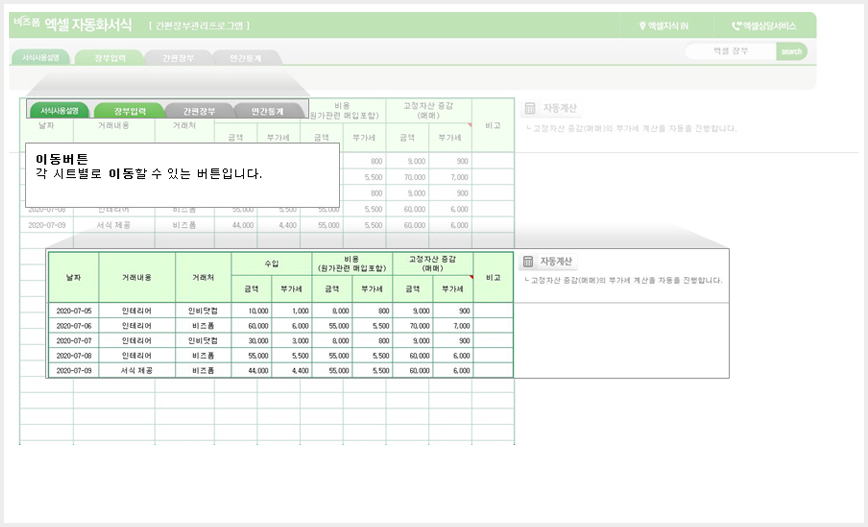Screen dimensions: 868x527
Task: Select the pale 서식사용설명 tab under the header
Action: pyautogui.click(x=40, y=58)
